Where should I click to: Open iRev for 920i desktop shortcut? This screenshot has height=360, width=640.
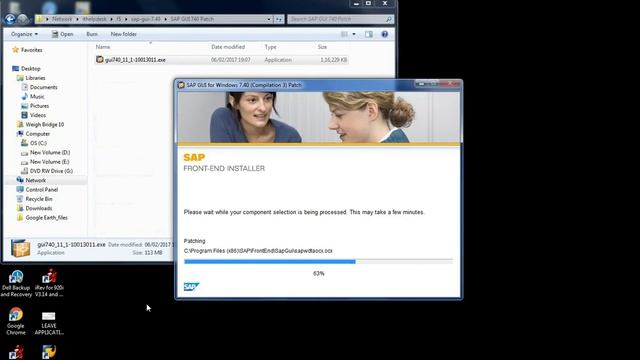[x=49, y=283]
